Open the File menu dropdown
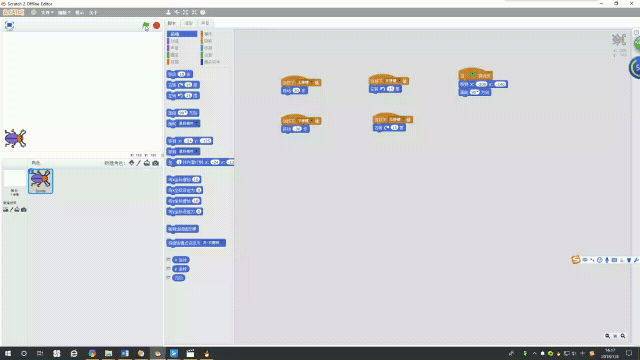Screen dimensions: 640x360 47,13
